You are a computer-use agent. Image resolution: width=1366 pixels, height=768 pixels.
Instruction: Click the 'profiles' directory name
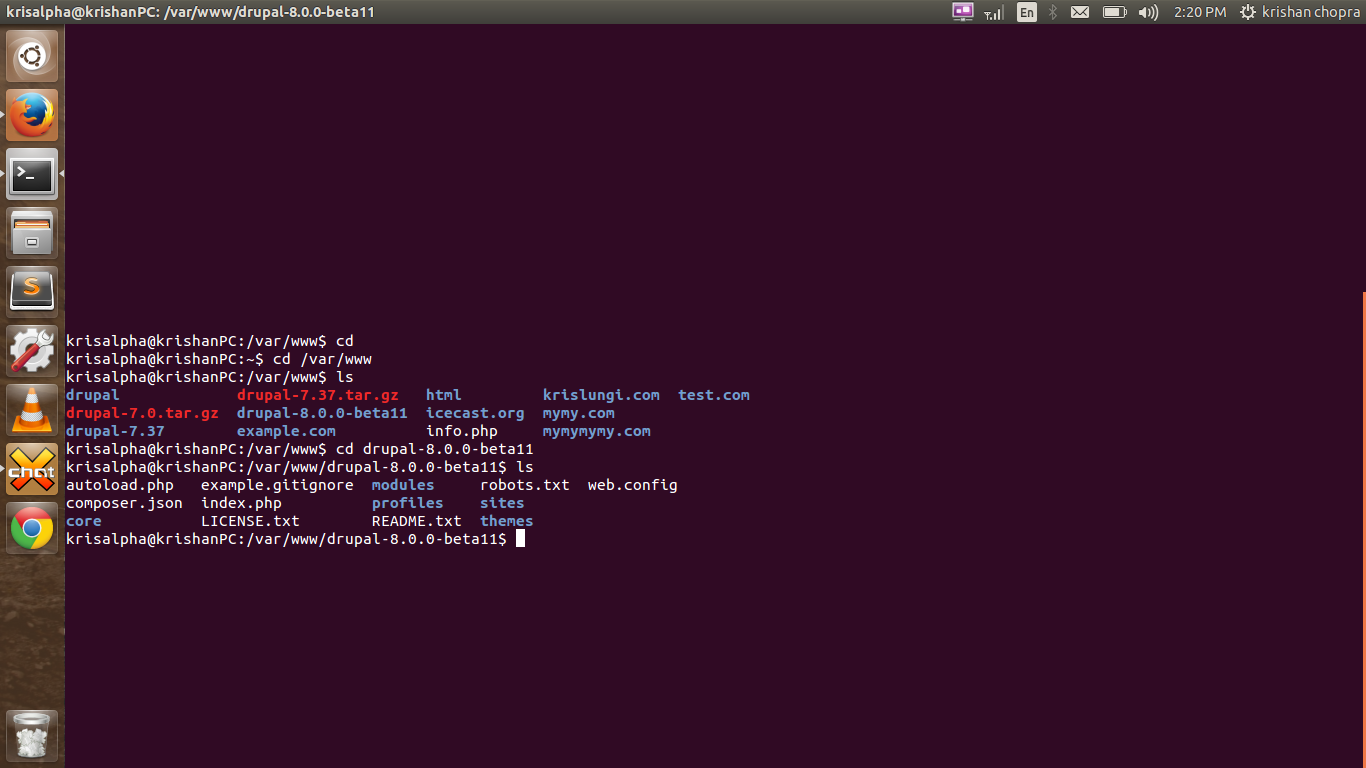[407, 503]
